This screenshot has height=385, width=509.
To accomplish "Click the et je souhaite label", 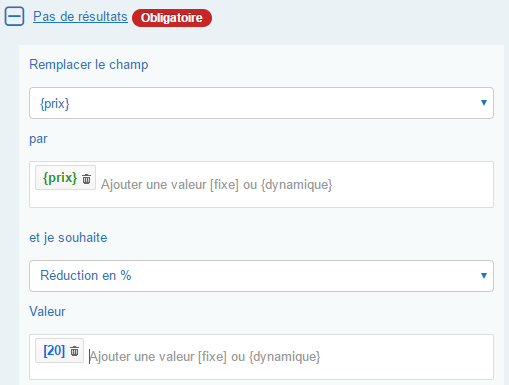I will pyautogui.click(x=68, y=238).
